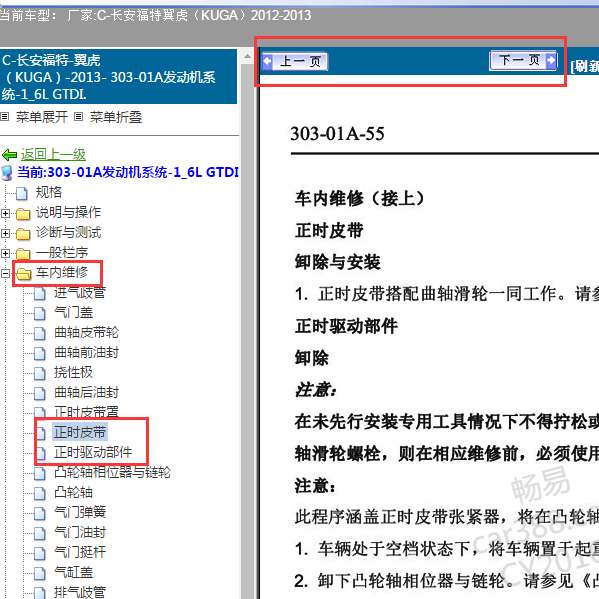Expand the 诊断与测试 folder
Image resolution: width=599 pixels, height=599 pixels.
point(5,233)
